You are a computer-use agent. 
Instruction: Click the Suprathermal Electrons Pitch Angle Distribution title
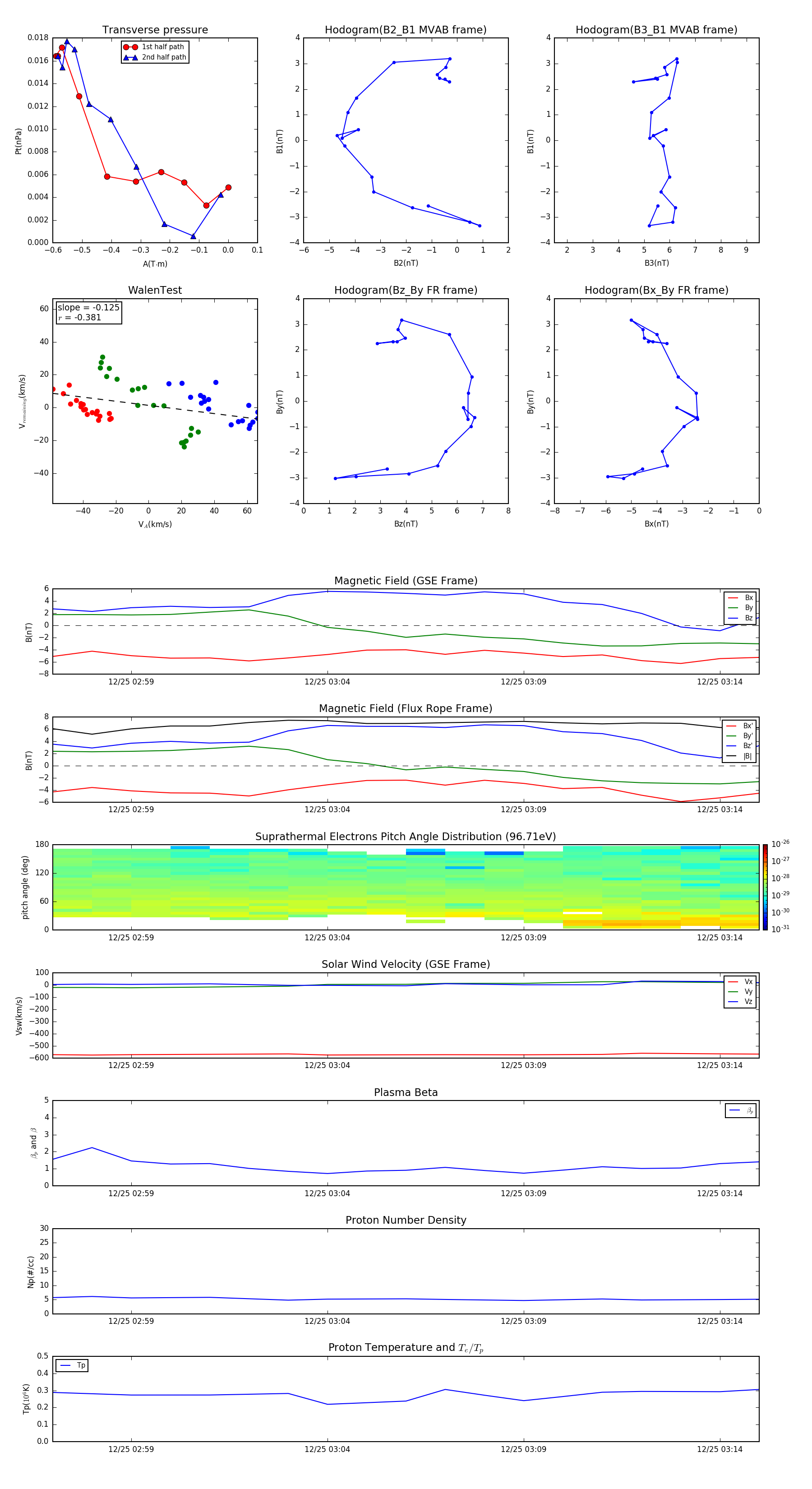[405, 837]
